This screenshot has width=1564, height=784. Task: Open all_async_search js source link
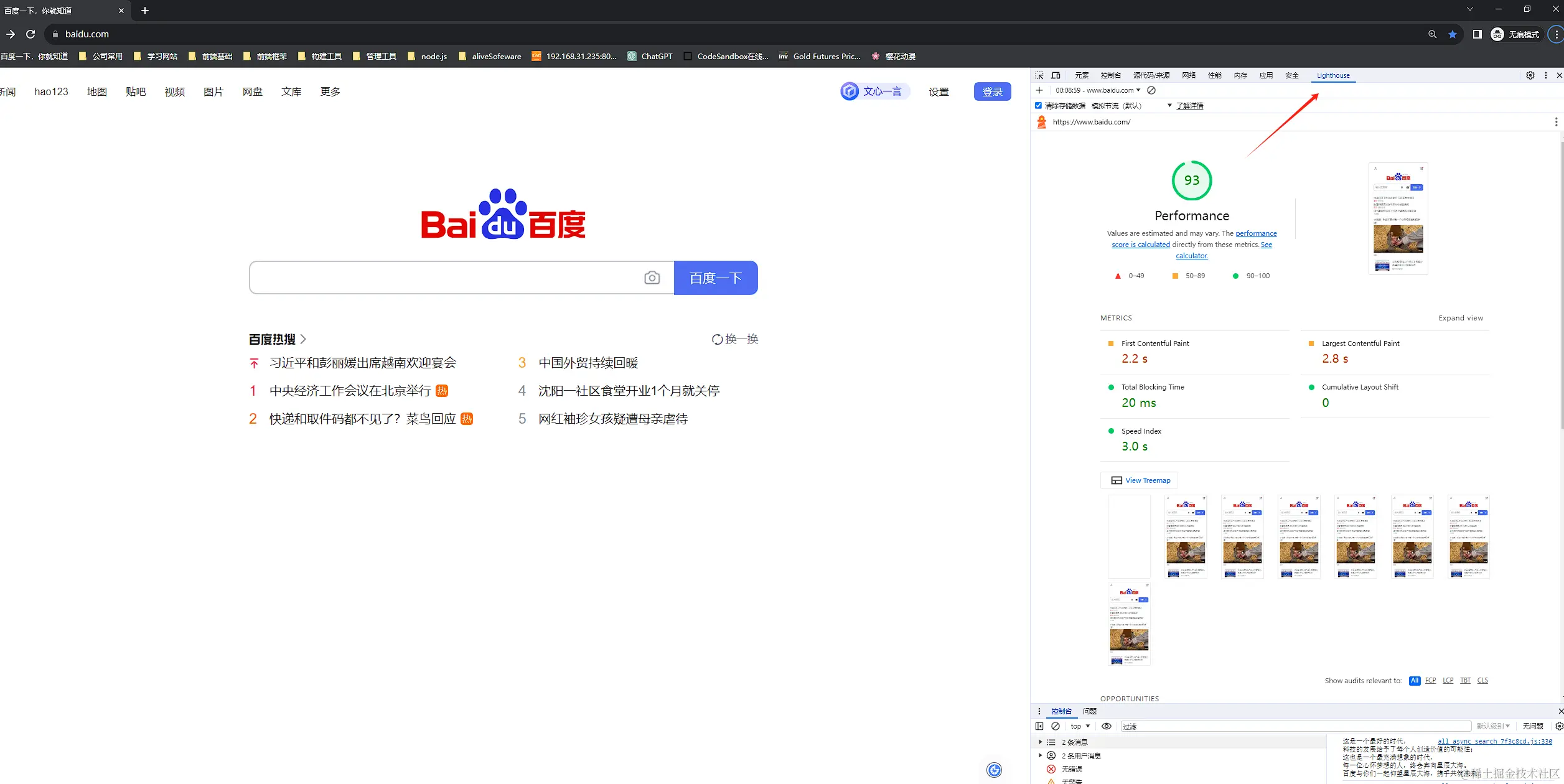tap(1495, 741)
